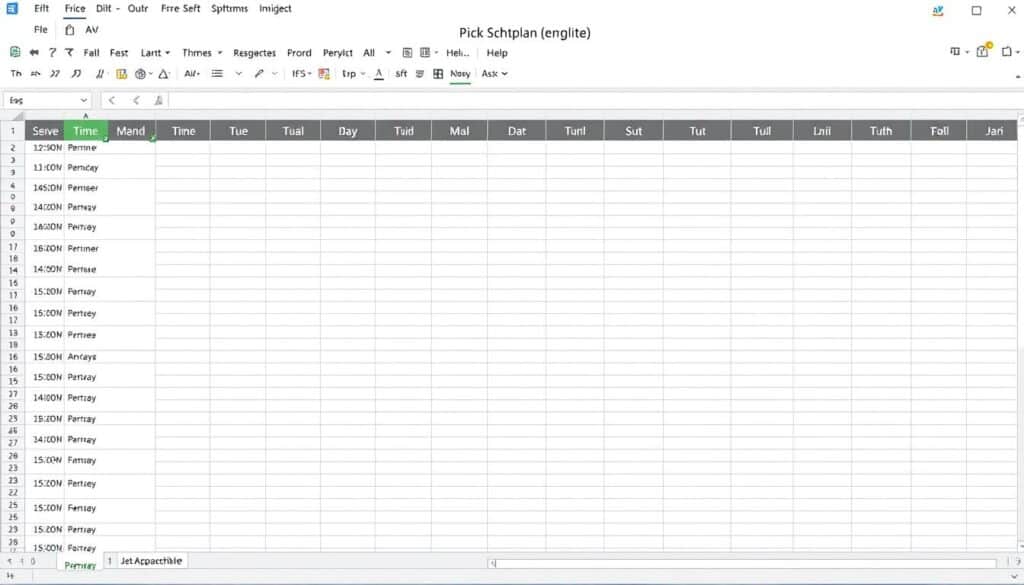The image size is (1024, 585).
Task: Click the Peryict button
Action: 338,53
